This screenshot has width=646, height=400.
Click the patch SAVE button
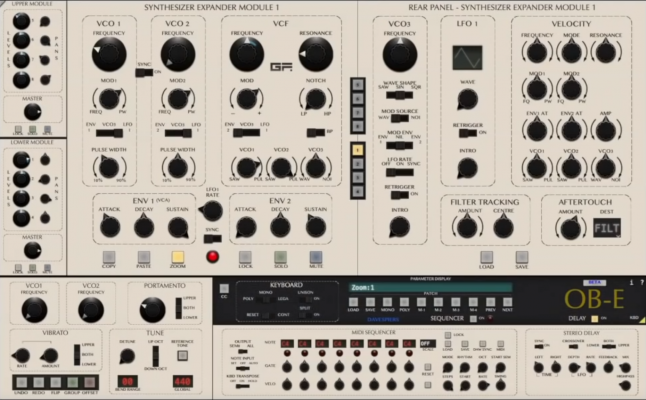click(x=370, y=302)
